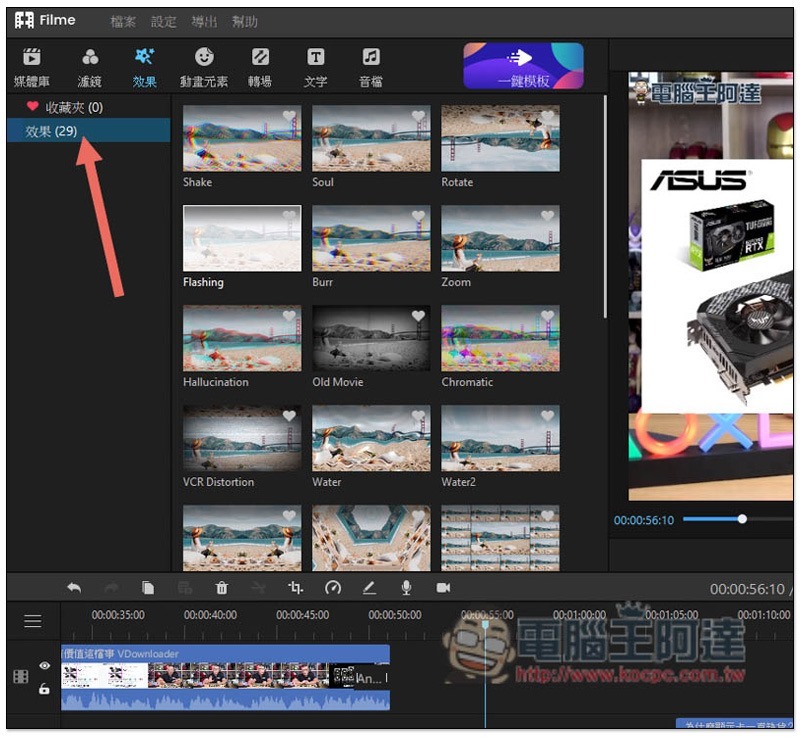Open the 媒體庫 media library tab

[31, 67]
